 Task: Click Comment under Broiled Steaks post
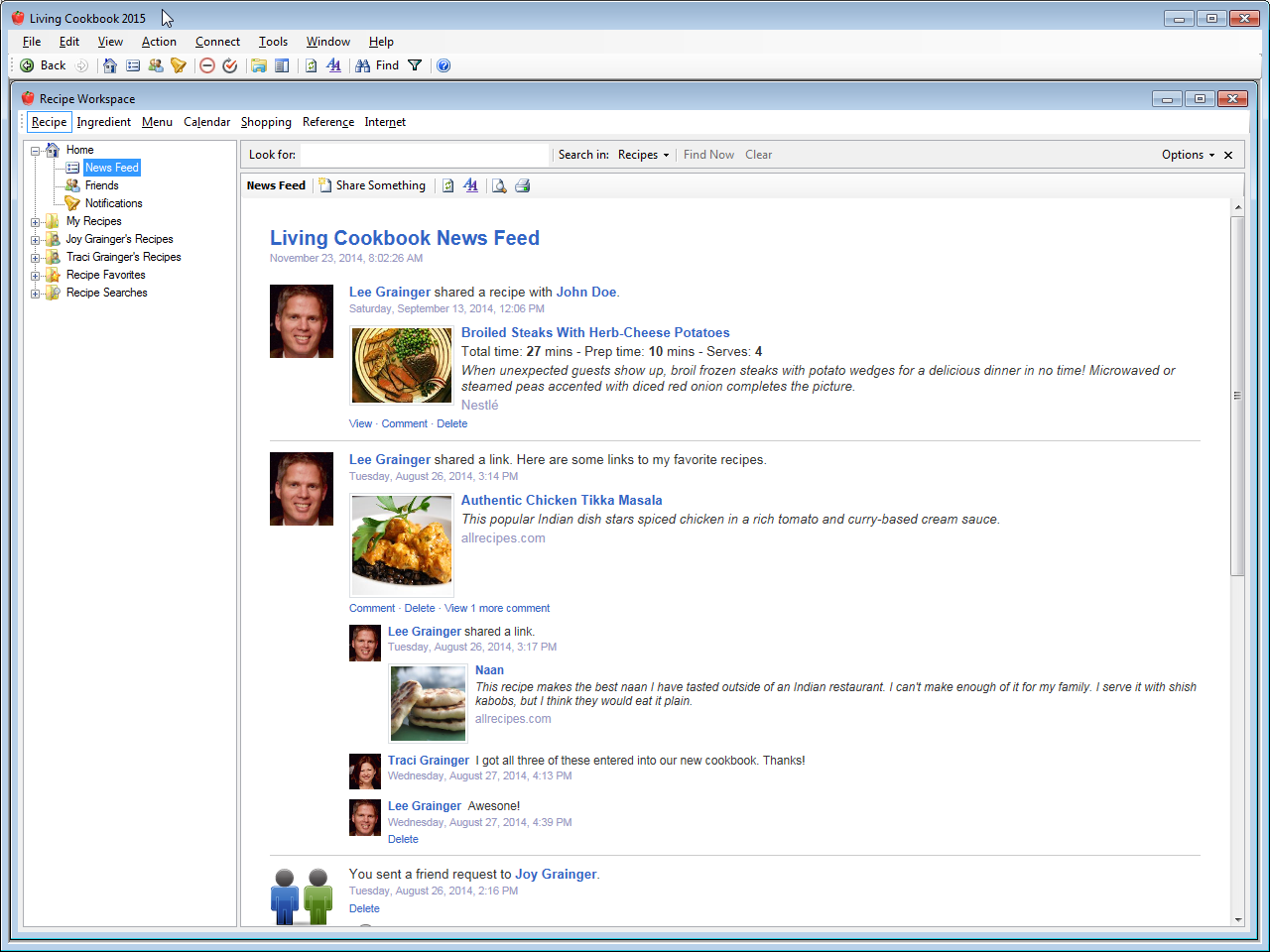click(x=405, y=423)
